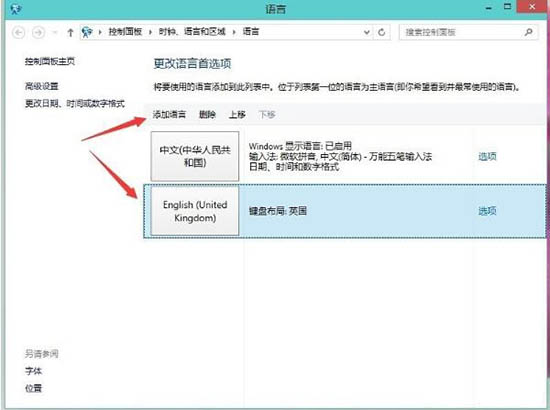Open 选项 for 中文 language
Screen dimensions: 550x410
click(488, 156)
